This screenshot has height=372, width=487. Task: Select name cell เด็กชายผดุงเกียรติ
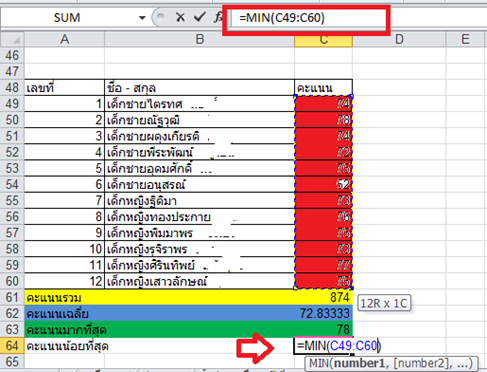point(200,136)
